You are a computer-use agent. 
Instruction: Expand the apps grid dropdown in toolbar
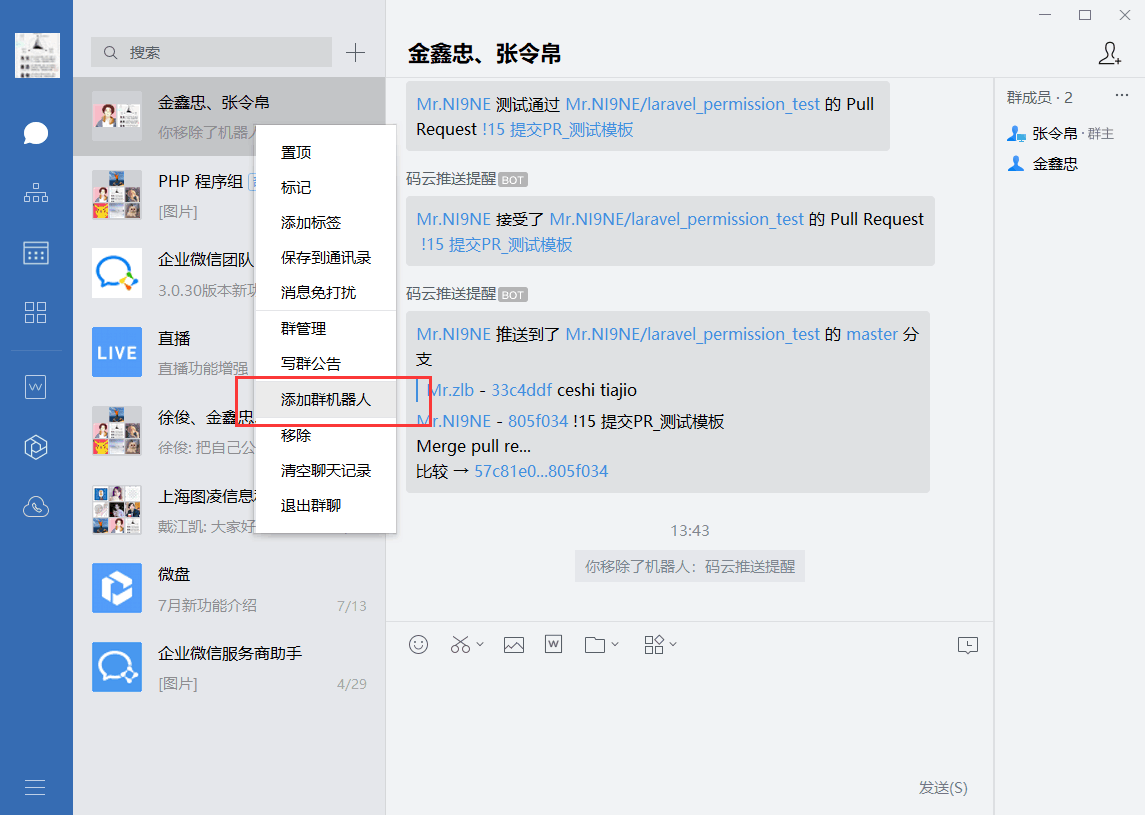pos(673,645)
